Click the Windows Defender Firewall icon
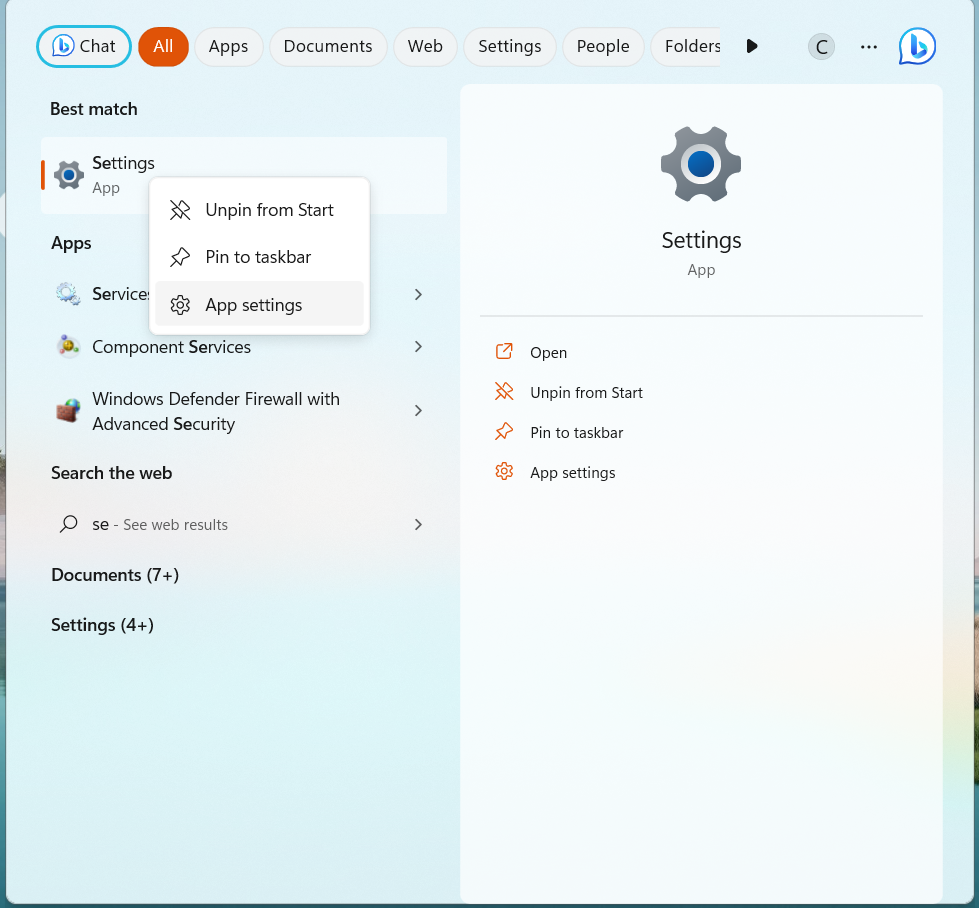The image size is (979, 908). click(x=68, y=411)
